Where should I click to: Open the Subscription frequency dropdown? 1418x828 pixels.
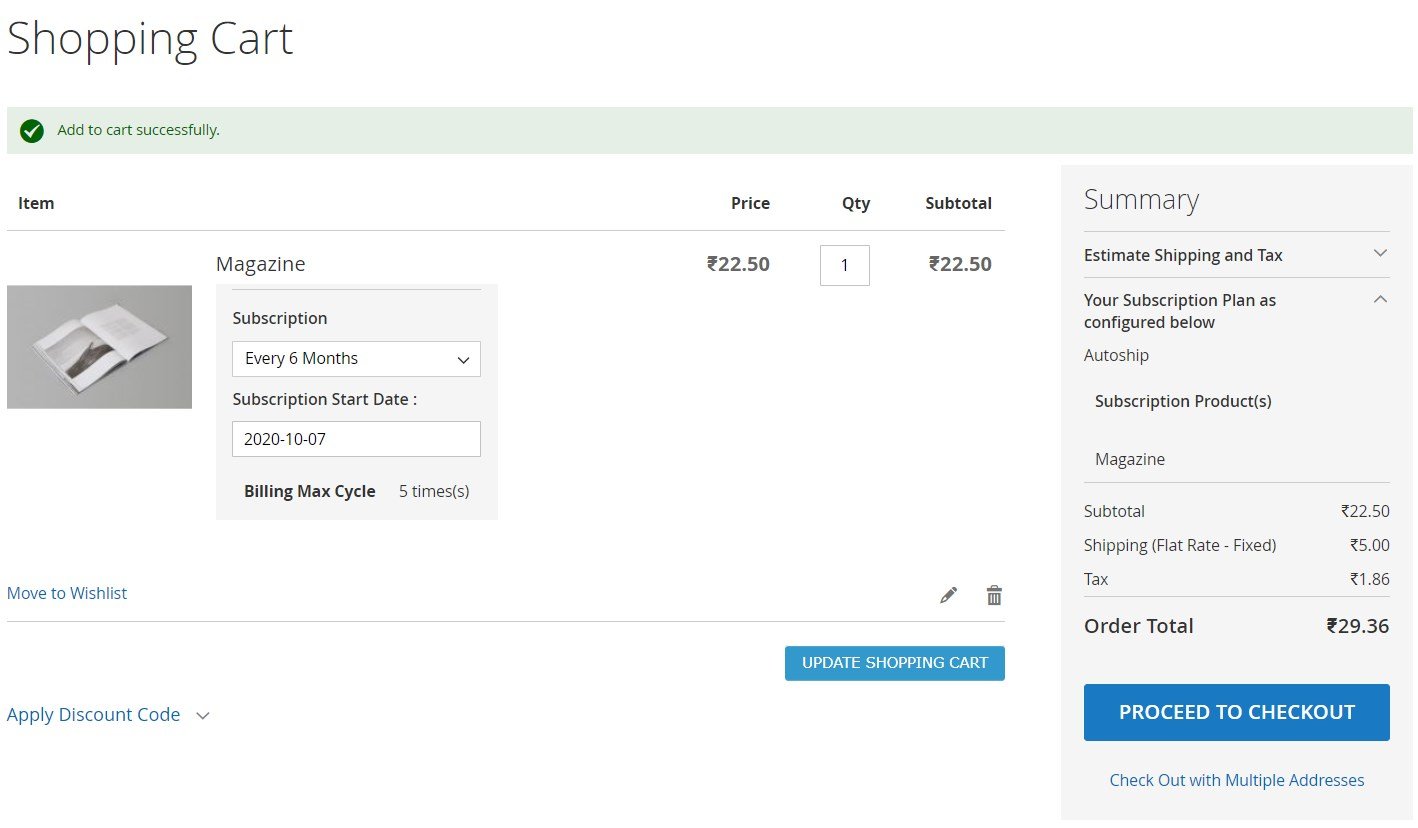click(356, 359)
